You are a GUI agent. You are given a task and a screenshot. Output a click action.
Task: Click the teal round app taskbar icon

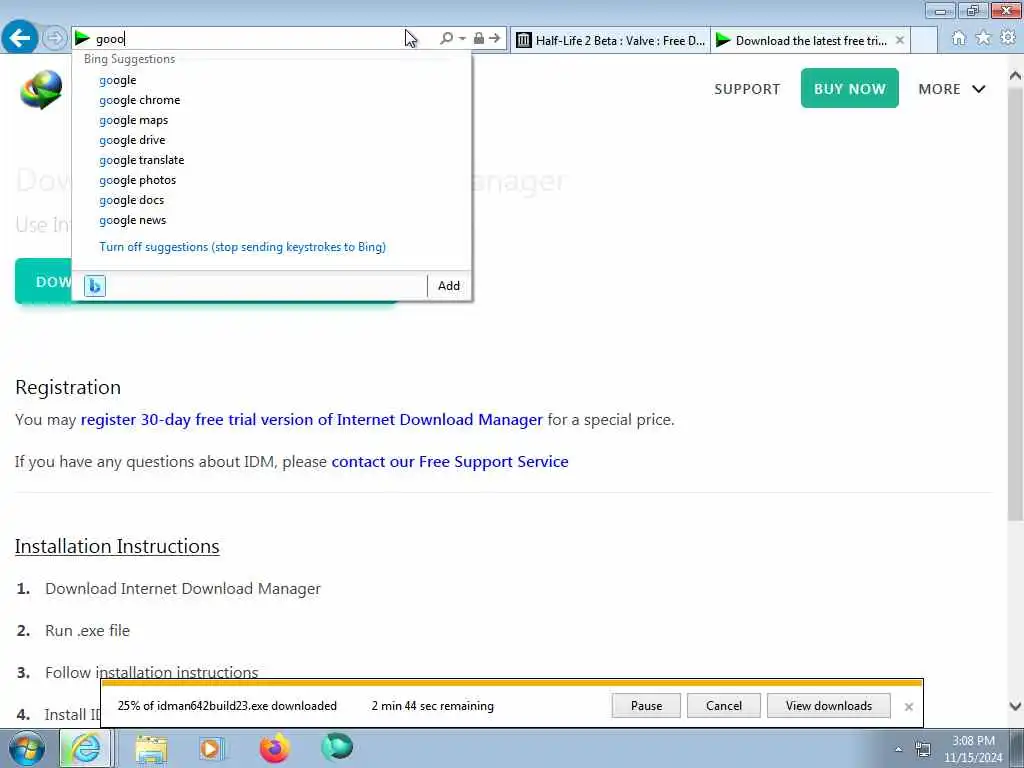(337, 747)
